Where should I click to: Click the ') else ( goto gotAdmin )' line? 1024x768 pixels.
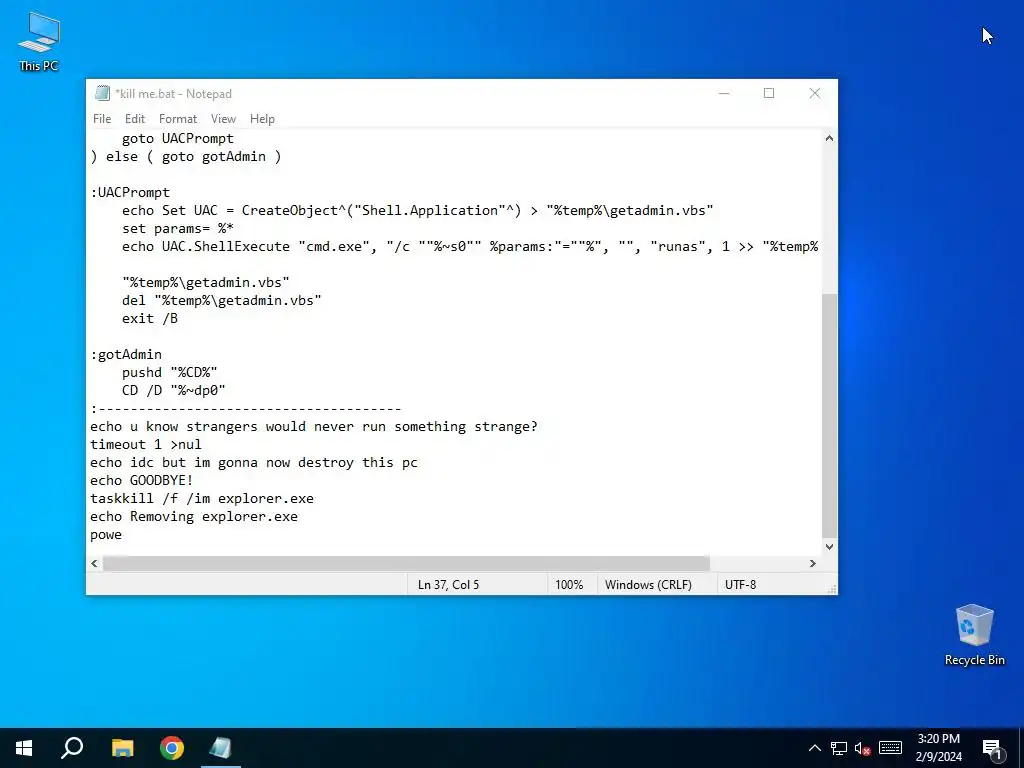[185, 156]
